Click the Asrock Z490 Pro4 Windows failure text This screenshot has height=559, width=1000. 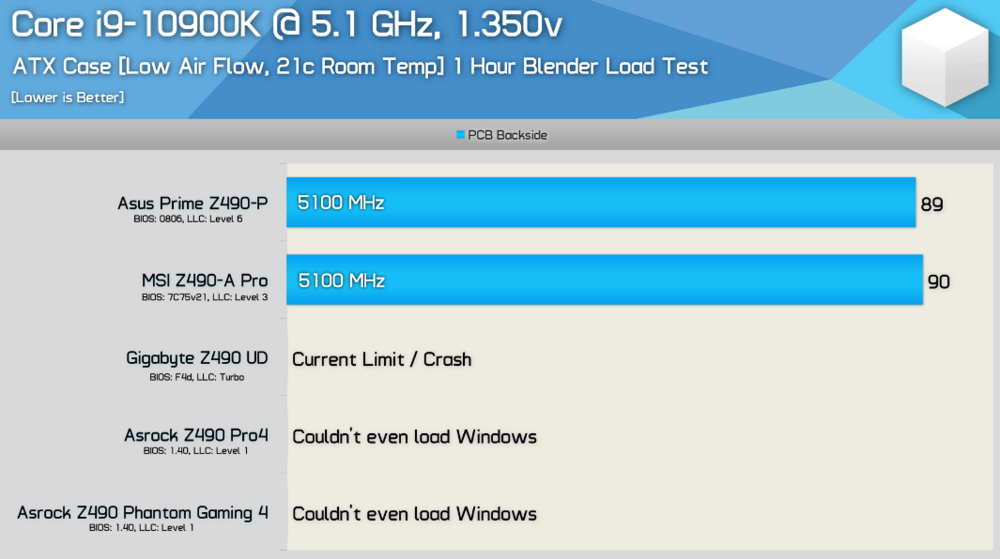[x=414, y=436]
